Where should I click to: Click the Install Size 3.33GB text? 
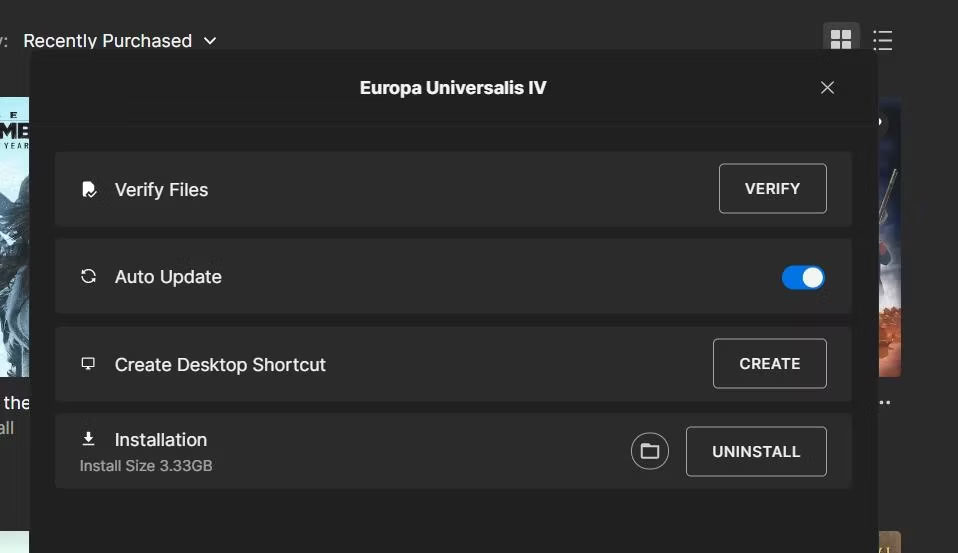point(146,465)
